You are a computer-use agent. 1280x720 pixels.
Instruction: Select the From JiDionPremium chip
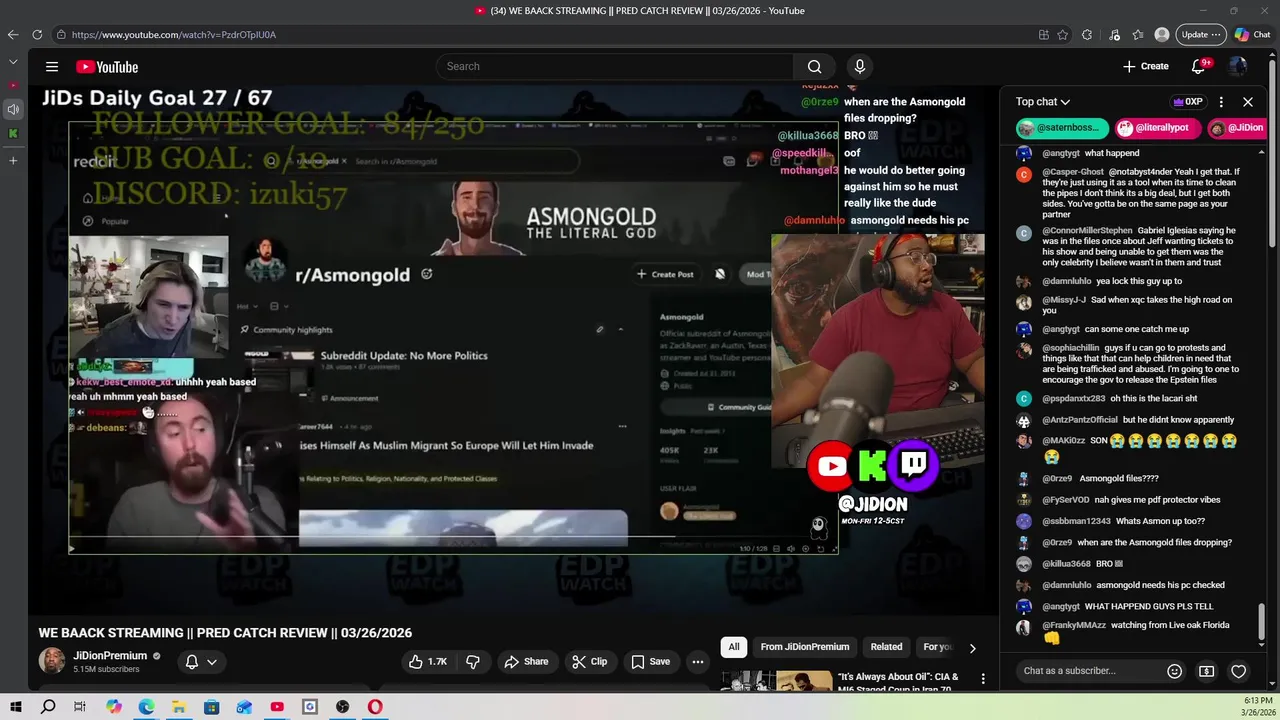(804, 647)
